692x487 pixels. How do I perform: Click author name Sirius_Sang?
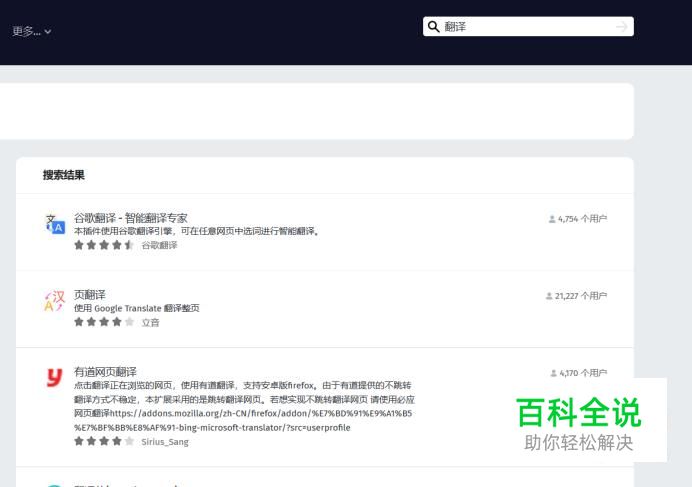(x=165, y=442)
